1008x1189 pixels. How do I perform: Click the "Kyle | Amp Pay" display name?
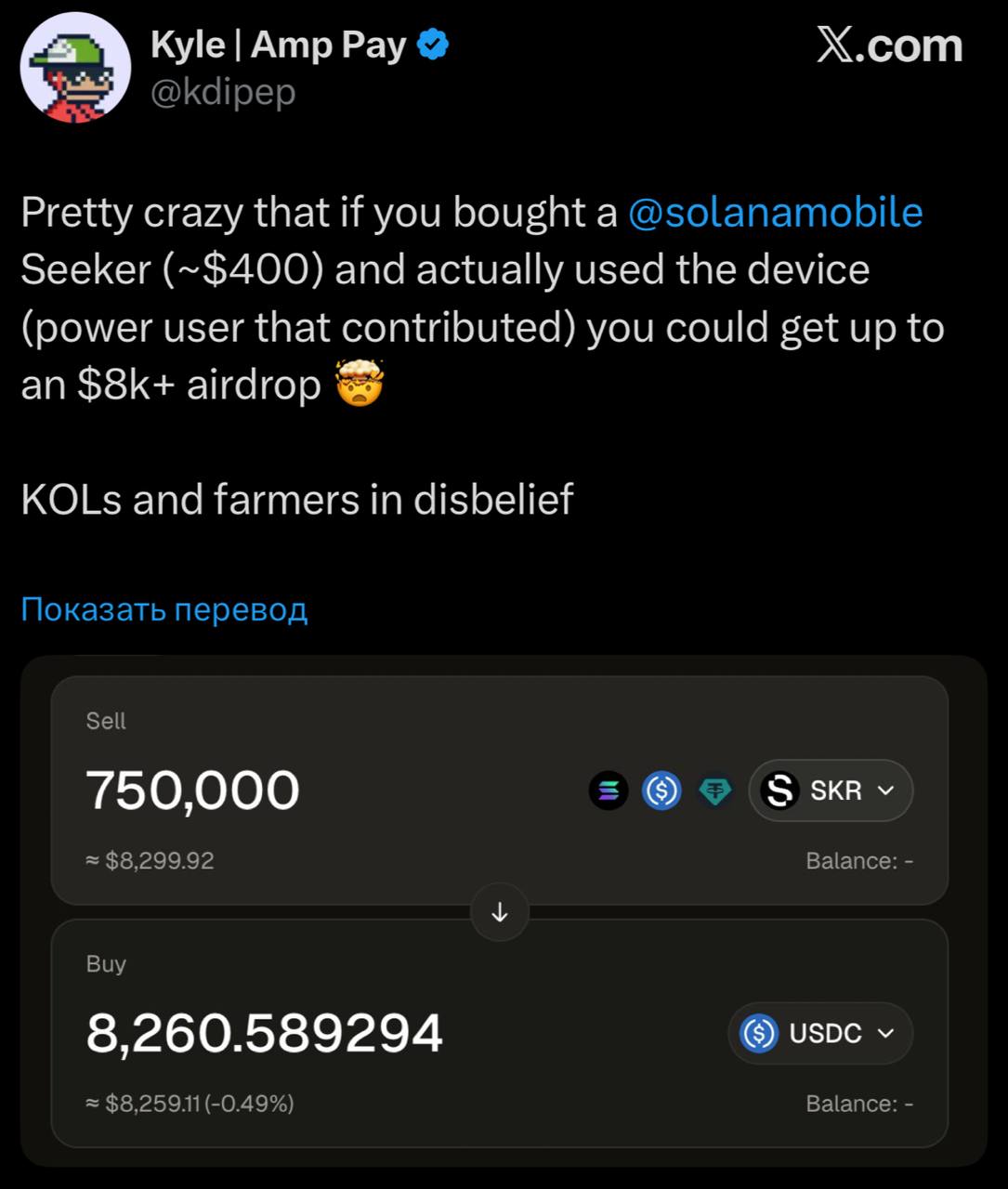point(279,45)
